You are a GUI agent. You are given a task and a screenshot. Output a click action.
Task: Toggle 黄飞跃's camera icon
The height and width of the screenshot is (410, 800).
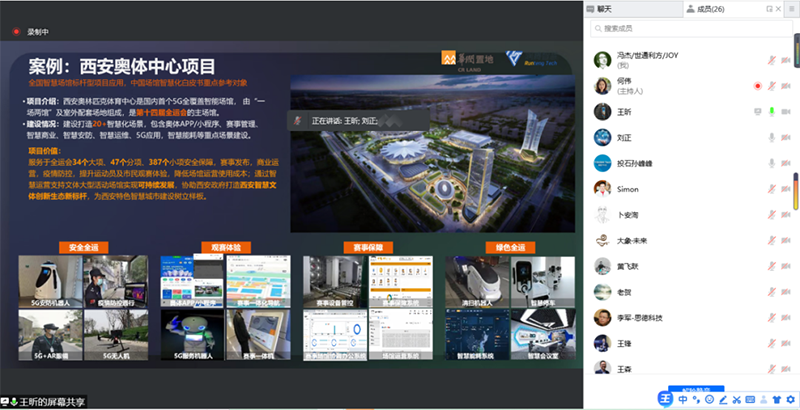786,266
